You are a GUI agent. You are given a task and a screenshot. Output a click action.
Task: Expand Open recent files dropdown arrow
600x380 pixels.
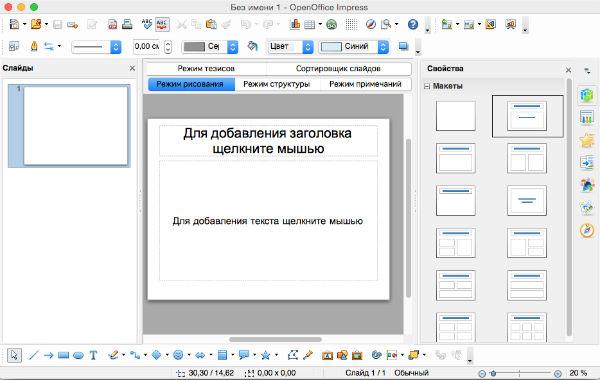pyautogui.click(x=46, y=24)
